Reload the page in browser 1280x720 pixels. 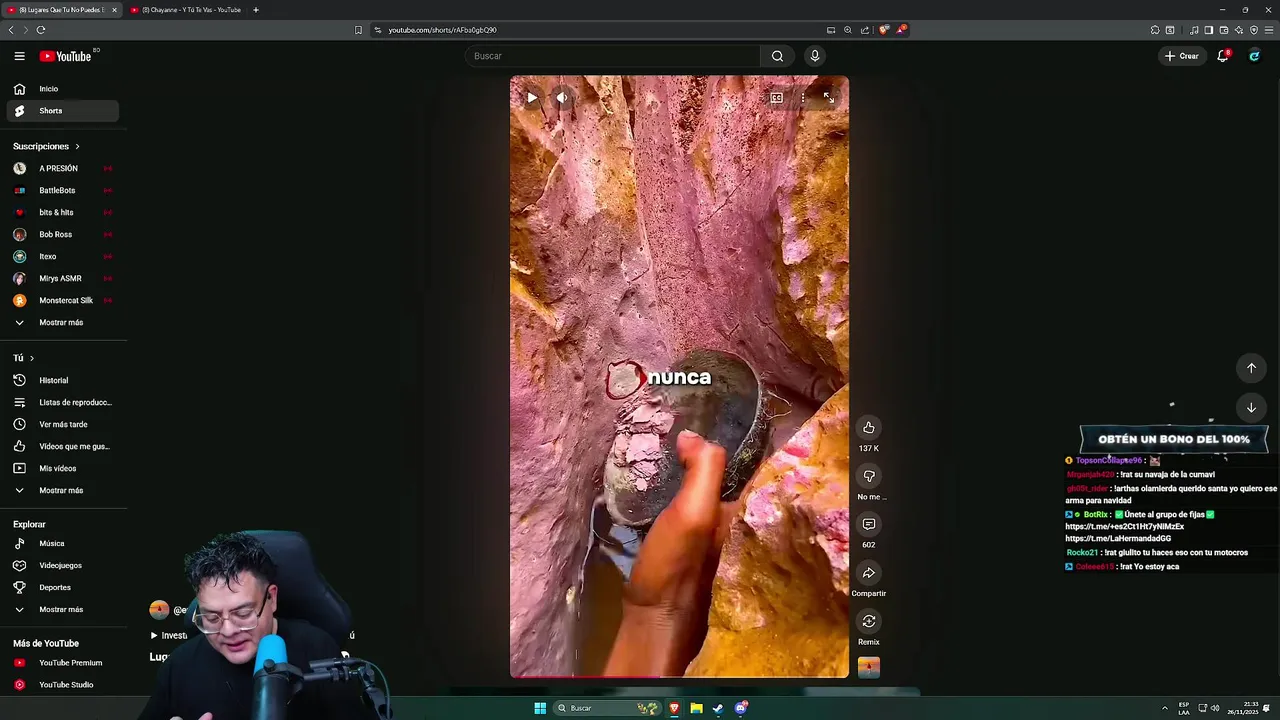pyautogui.click(x=41, y=30)
